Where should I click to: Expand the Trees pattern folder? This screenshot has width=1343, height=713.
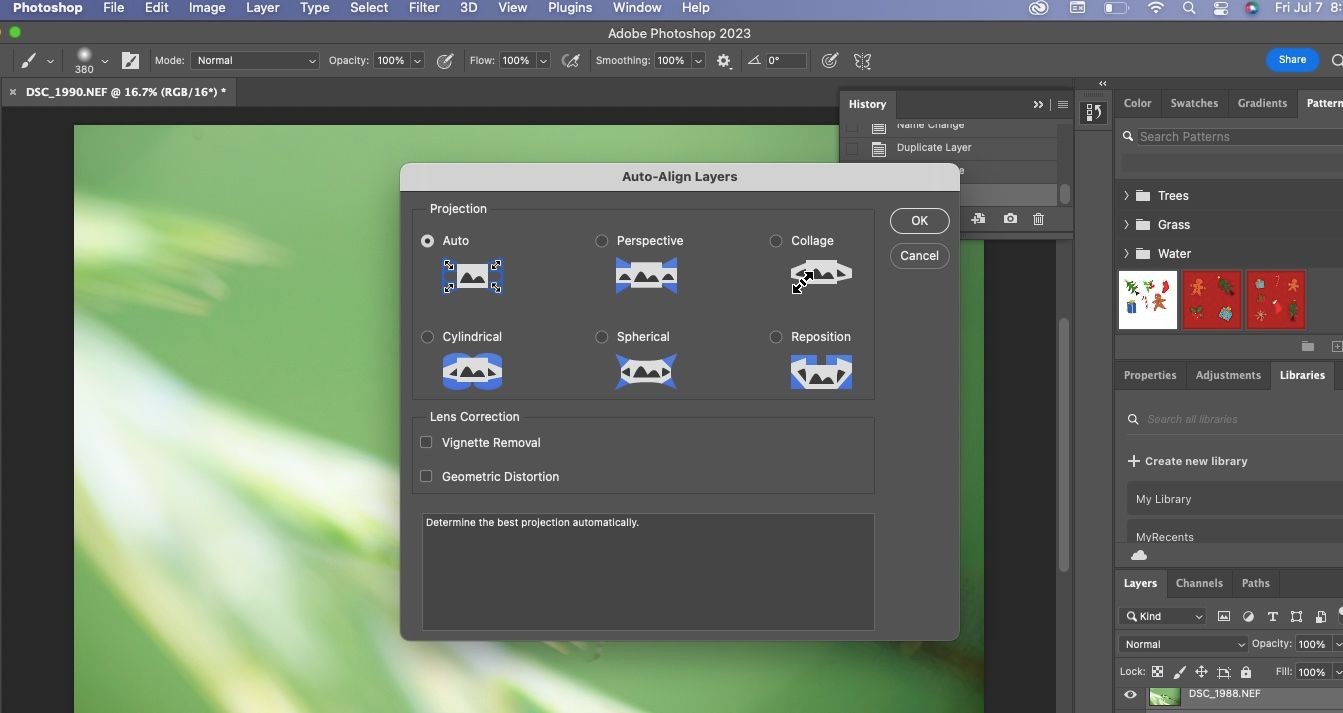pyautogui.click(x=1126, y=196)
